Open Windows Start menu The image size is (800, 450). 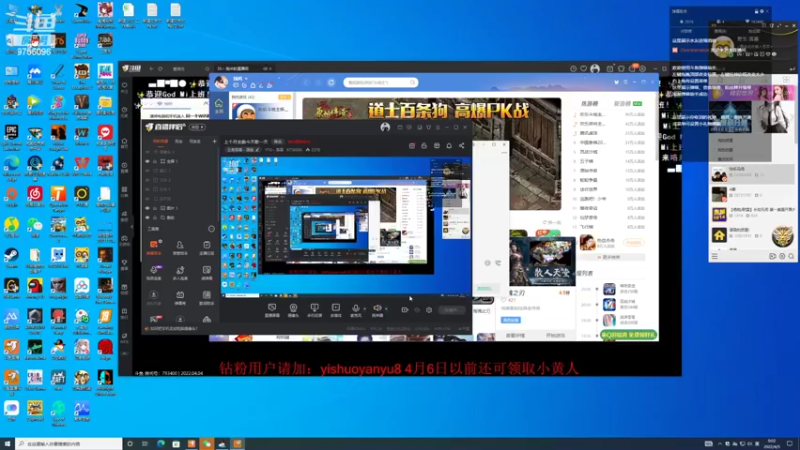7,444
